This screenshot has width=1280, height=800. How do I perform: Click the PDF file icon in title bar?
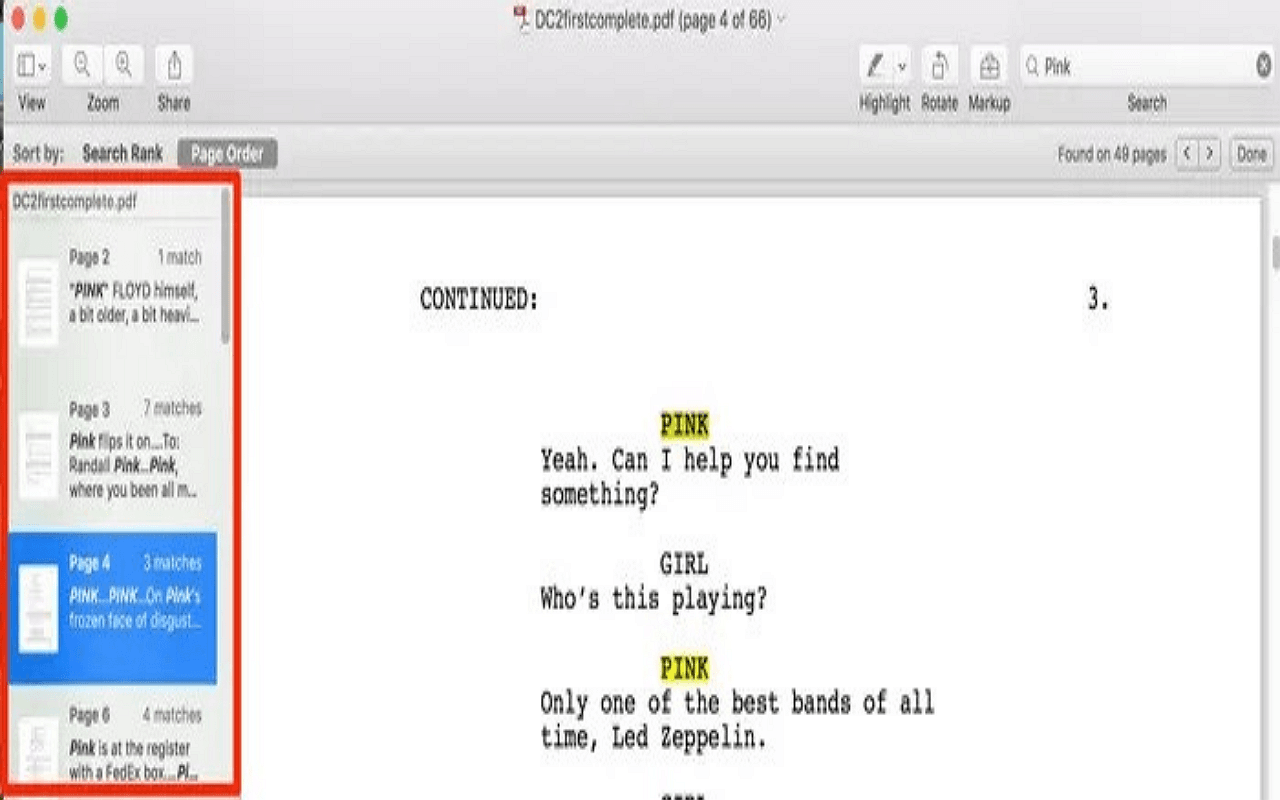click(x=520, y=19)
